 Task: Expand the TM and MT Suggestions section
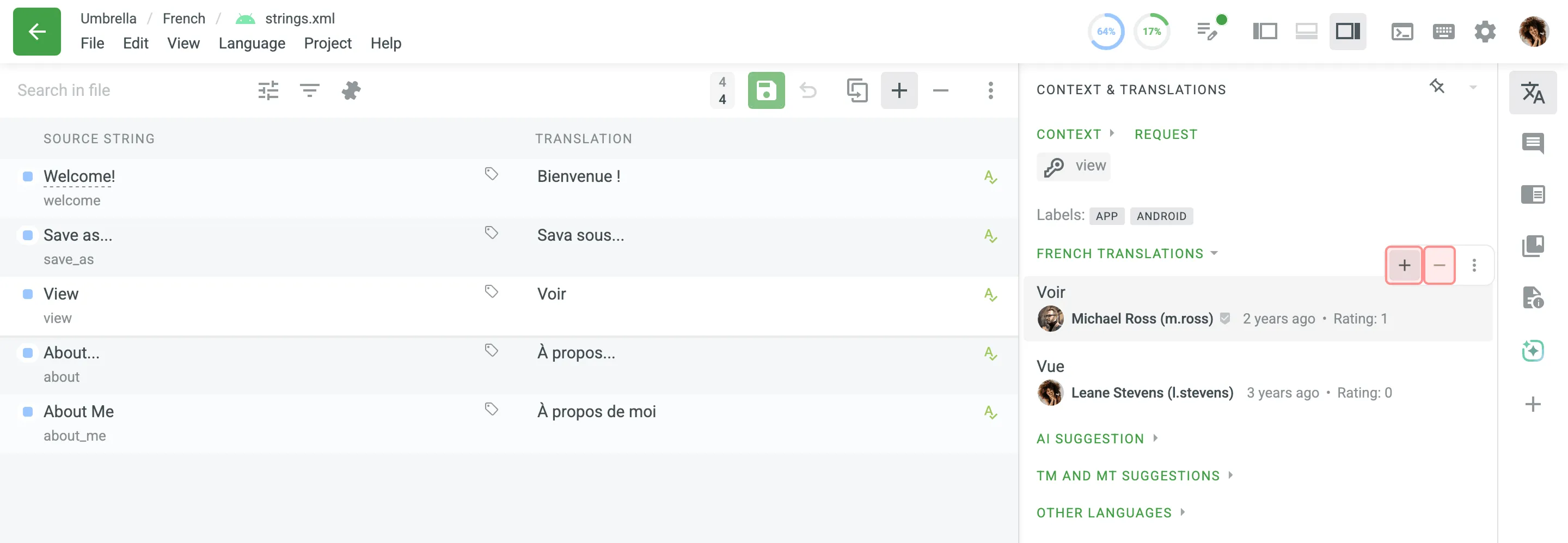1135,476
